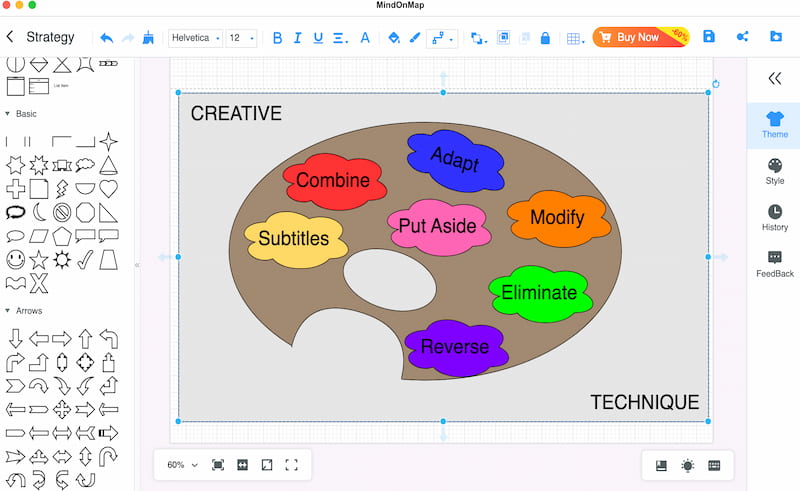
Task: Select the smiley face shape
Action: tap(15, 260)
